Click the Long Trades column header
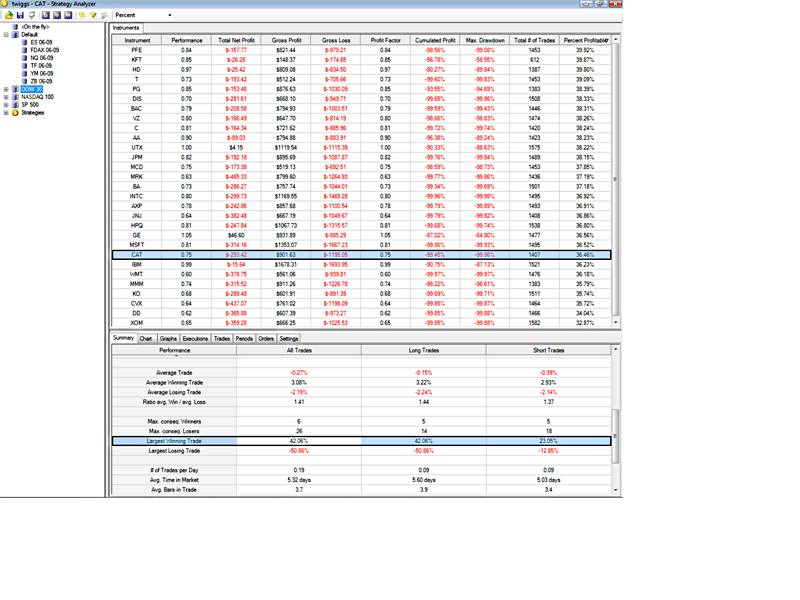 tap(423, 351)
